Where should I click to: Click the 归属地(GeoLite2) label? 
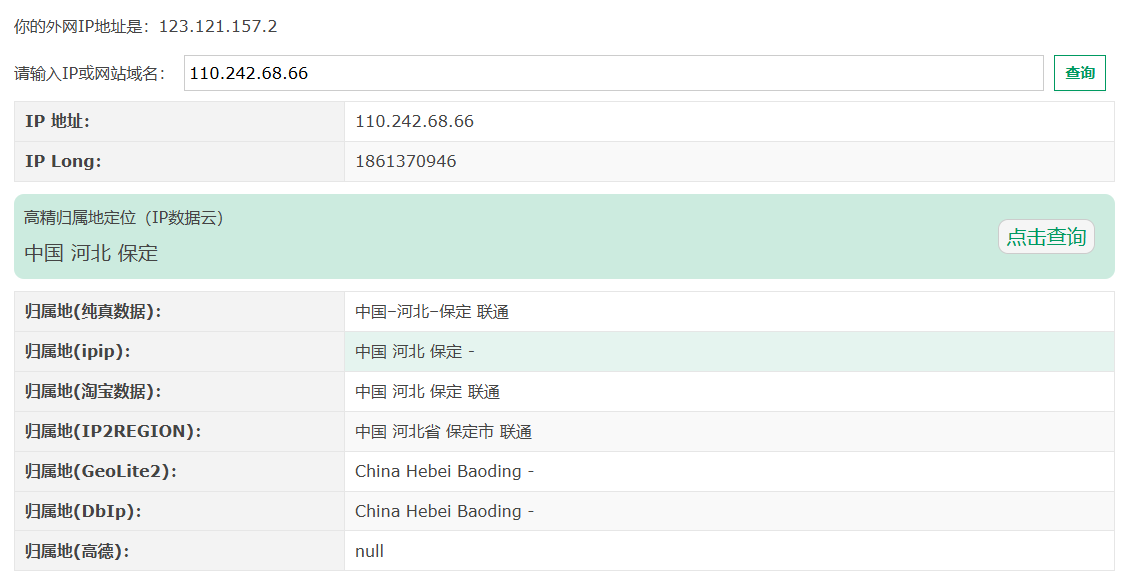click(x=101, y=472)
